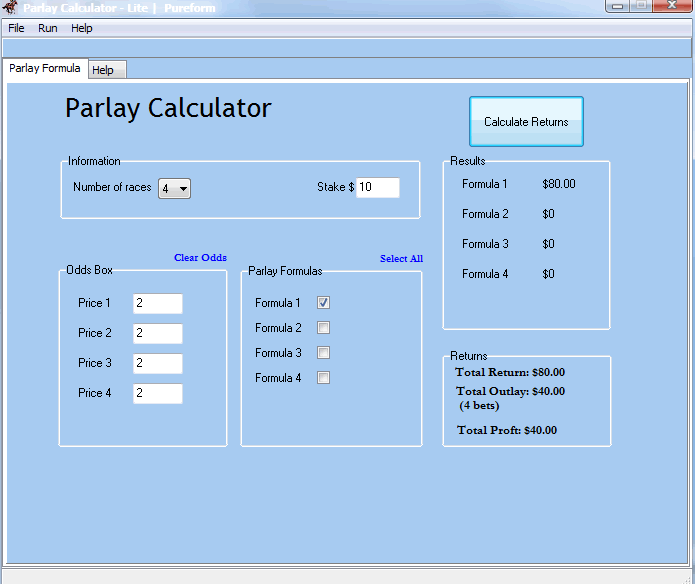Open the File menu
This screenshot has height=584, width=695.
tap(16, 28)
